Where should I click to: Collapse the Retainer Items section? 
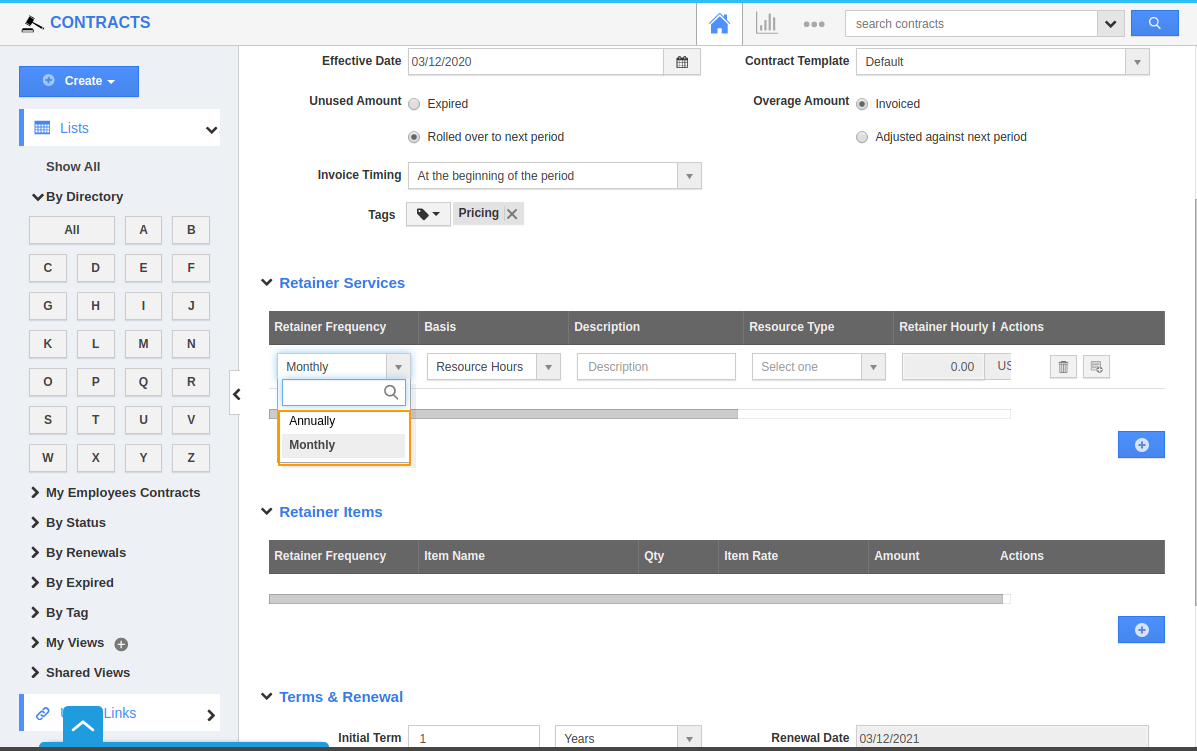(266, 511)
